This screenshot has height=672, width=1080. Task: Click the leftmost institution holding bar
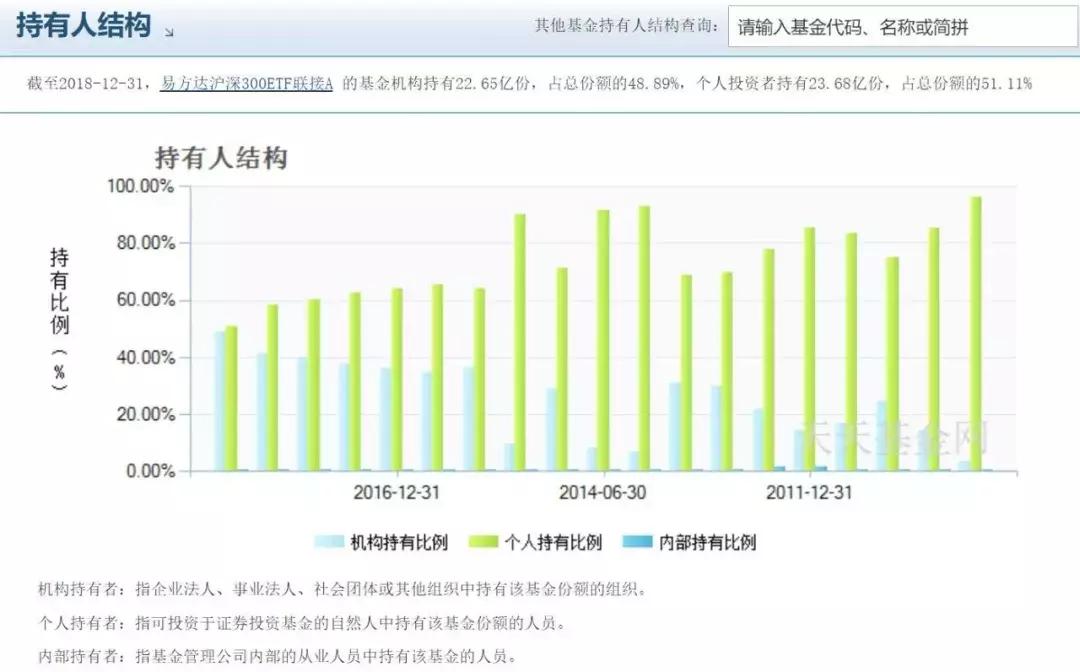point(219,400)
